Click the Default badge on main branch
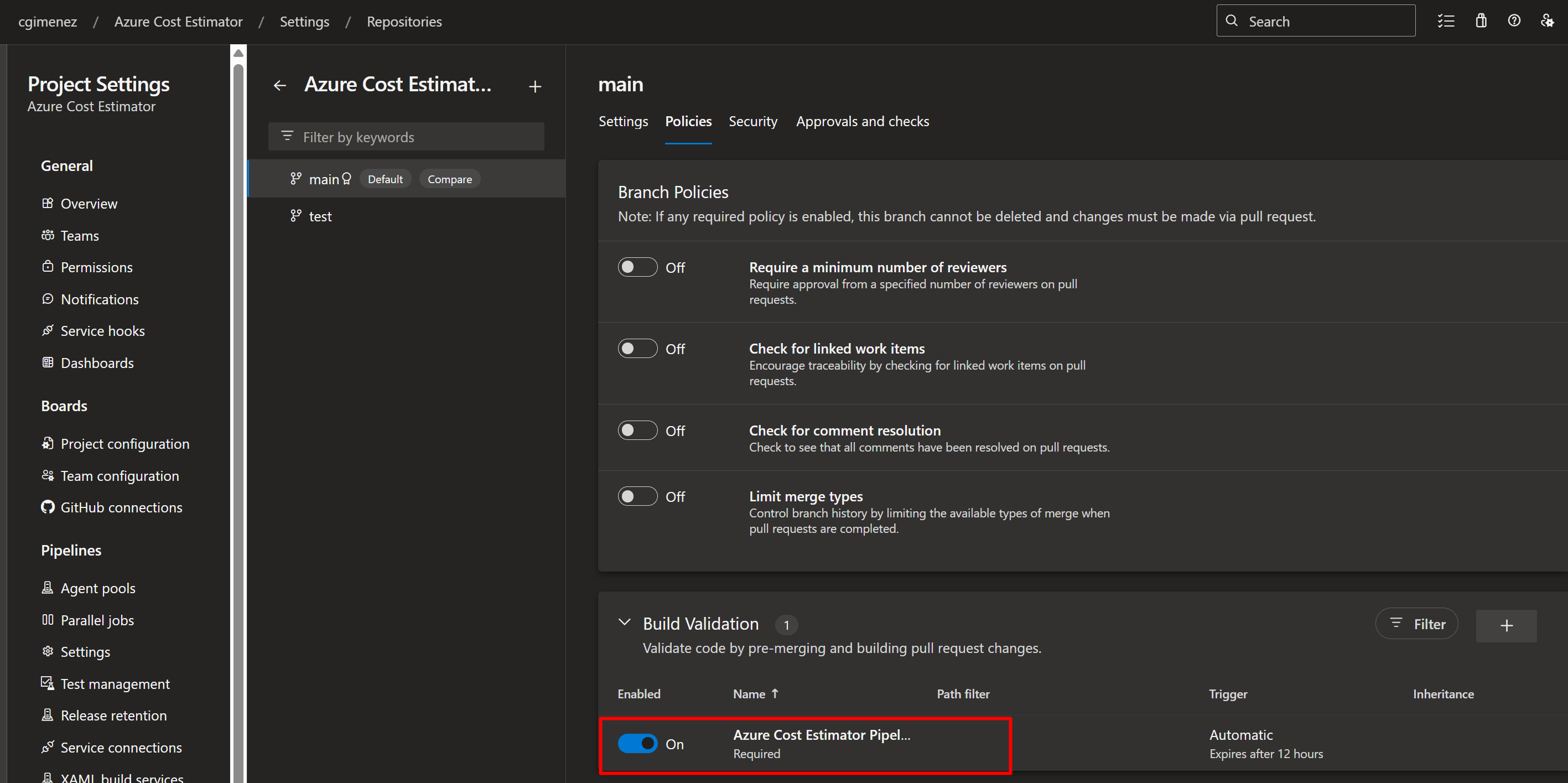This screenshot has height=783, width=1568. [385, 179]
